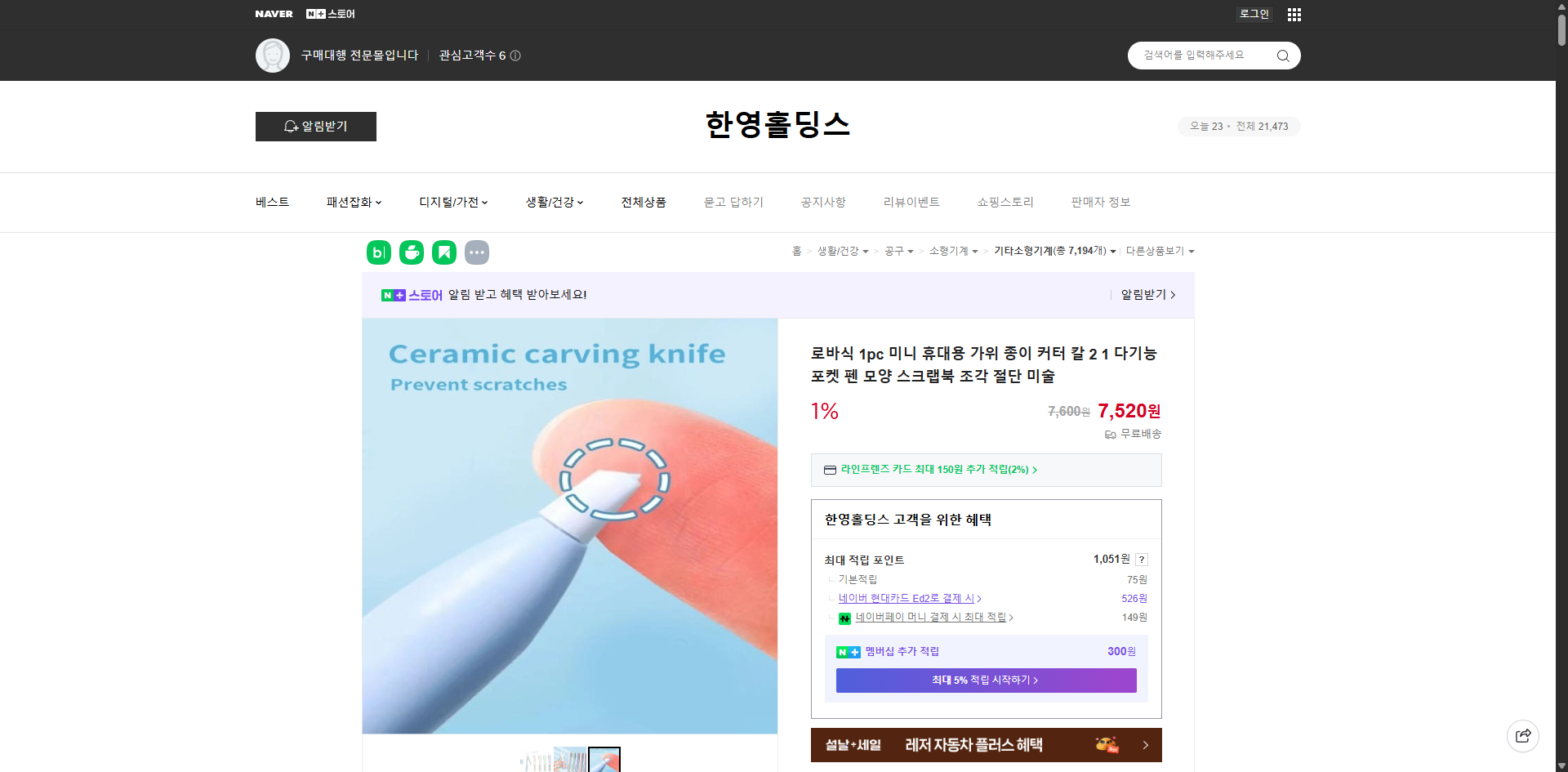Open the 네이버 현대카드 Ed2 payment link
Image resolution: width=1568 pixels, height=772 pixels.
[x=908, y=598]
